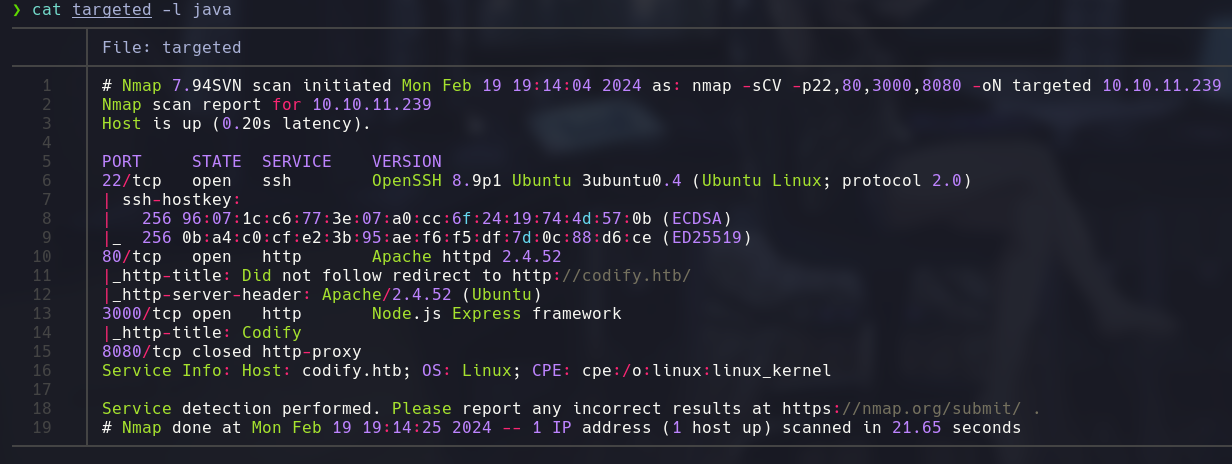Click the -l java option in command
Image resolution: width=1232 pixels, height=464 pixels.
point(201,11)
